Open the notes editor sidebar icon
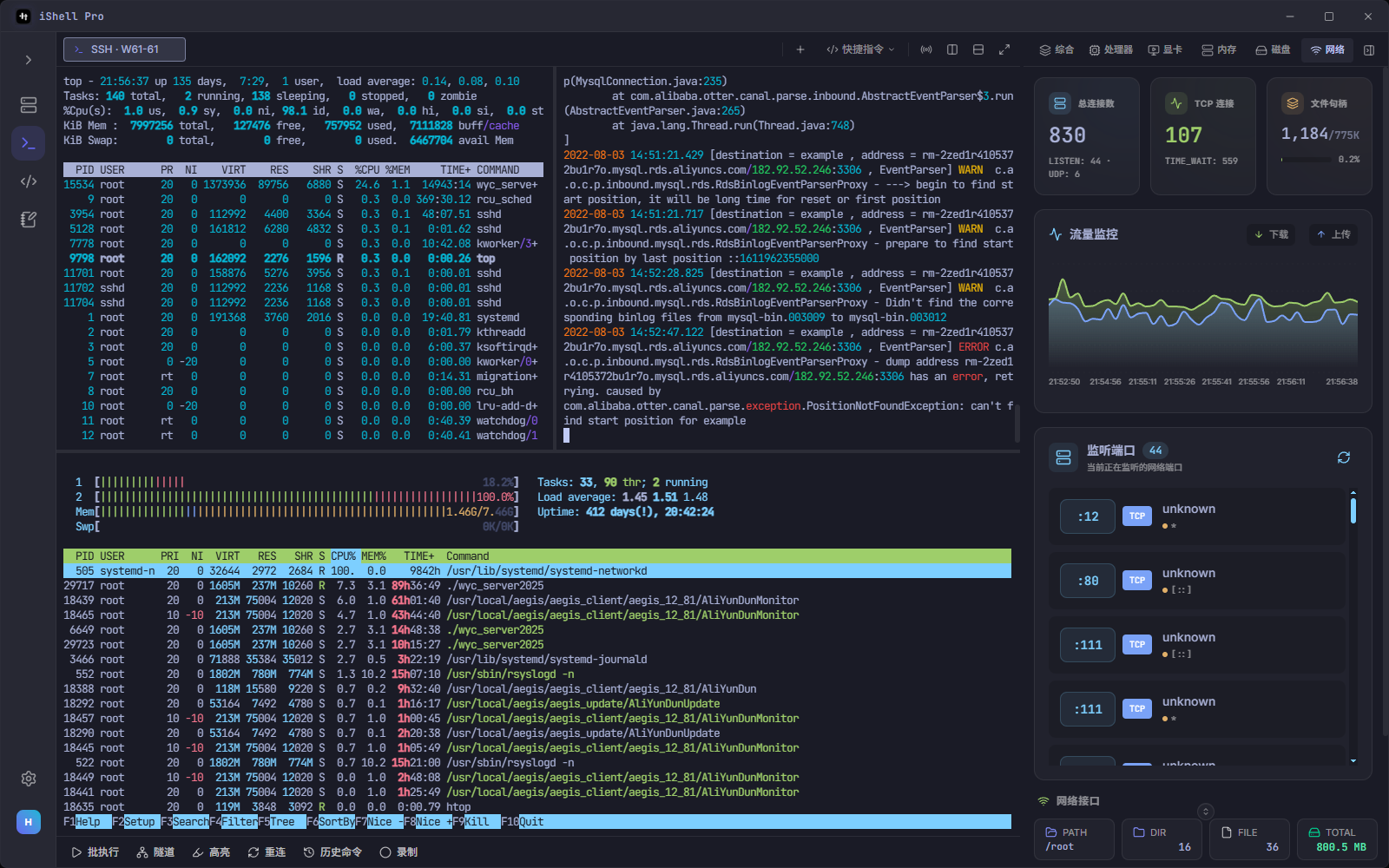Screen dimensions: 1389x868 (x=29, y=220)
